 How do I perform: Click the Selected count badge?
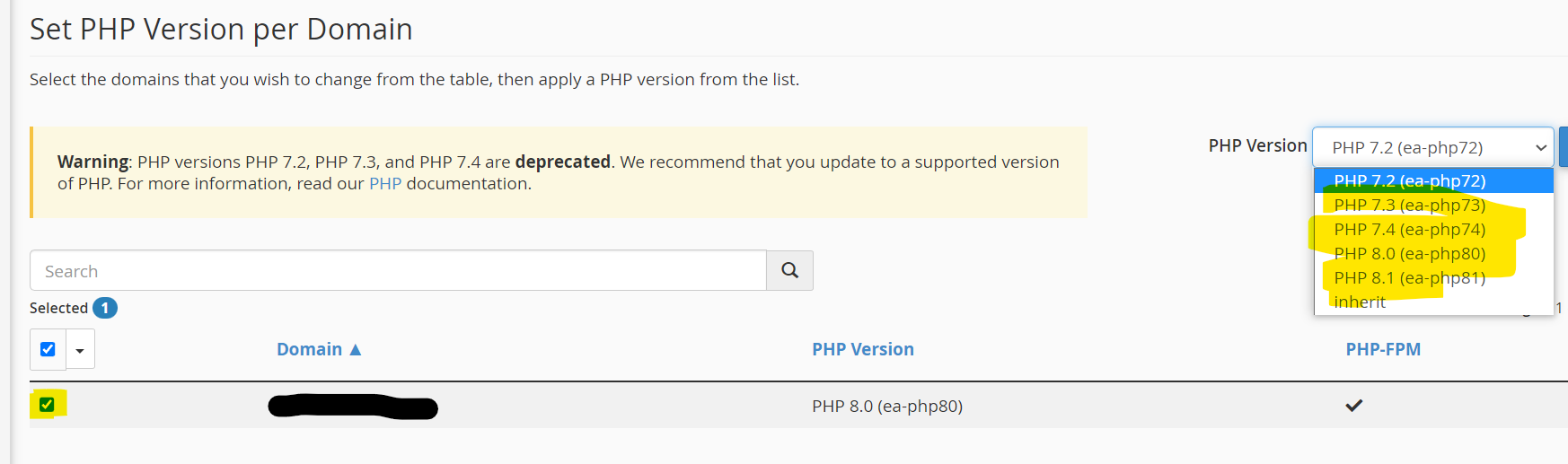105,308
